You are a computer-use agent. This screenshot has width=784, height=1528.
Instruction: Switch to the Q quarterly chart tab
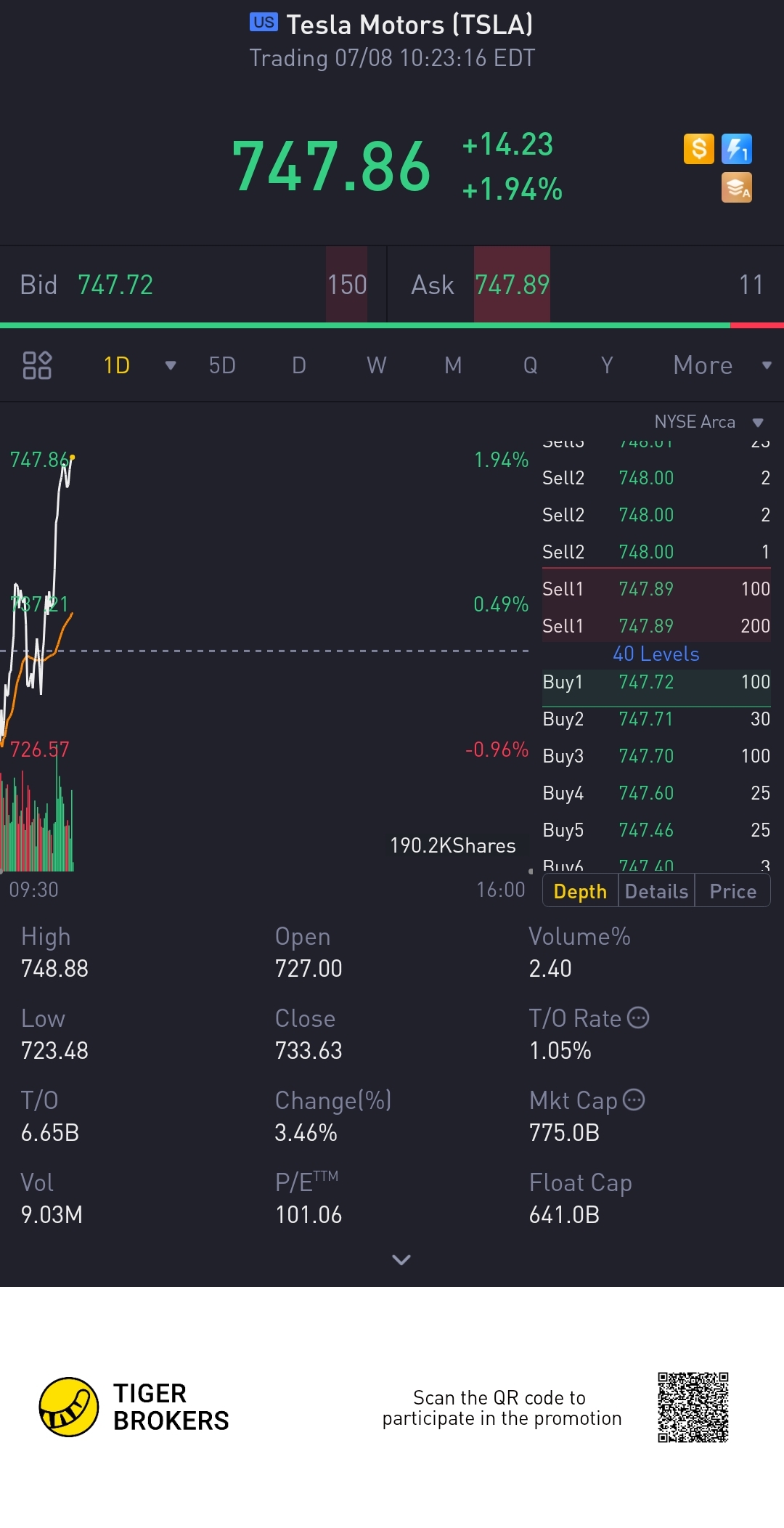tap(531, 365)
